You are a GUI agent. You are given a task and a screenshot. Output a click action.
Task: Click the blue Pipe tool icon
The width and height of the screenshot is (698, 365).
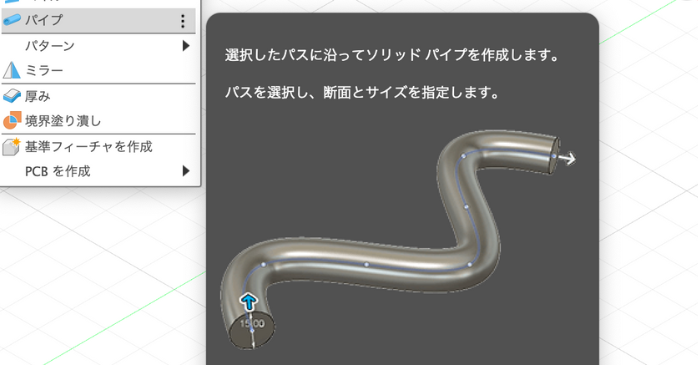(12, 20)
